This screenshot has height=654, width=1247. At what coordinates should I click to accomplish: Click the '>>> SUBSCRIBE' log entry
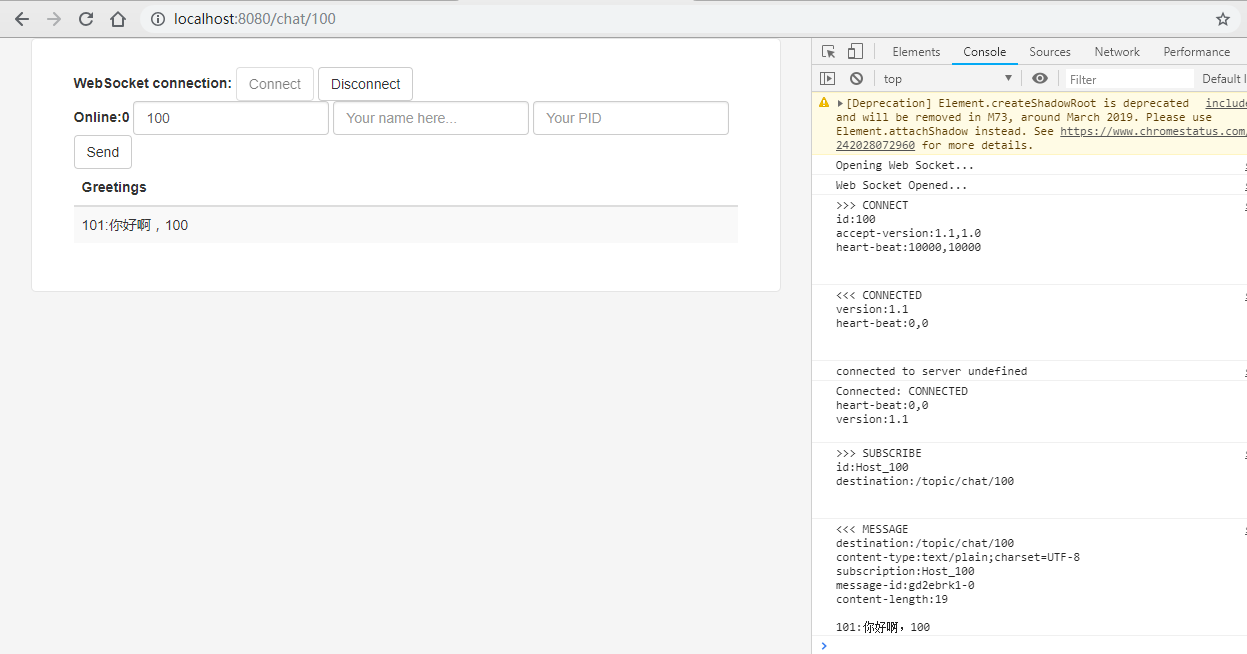(x=879, y=453)
